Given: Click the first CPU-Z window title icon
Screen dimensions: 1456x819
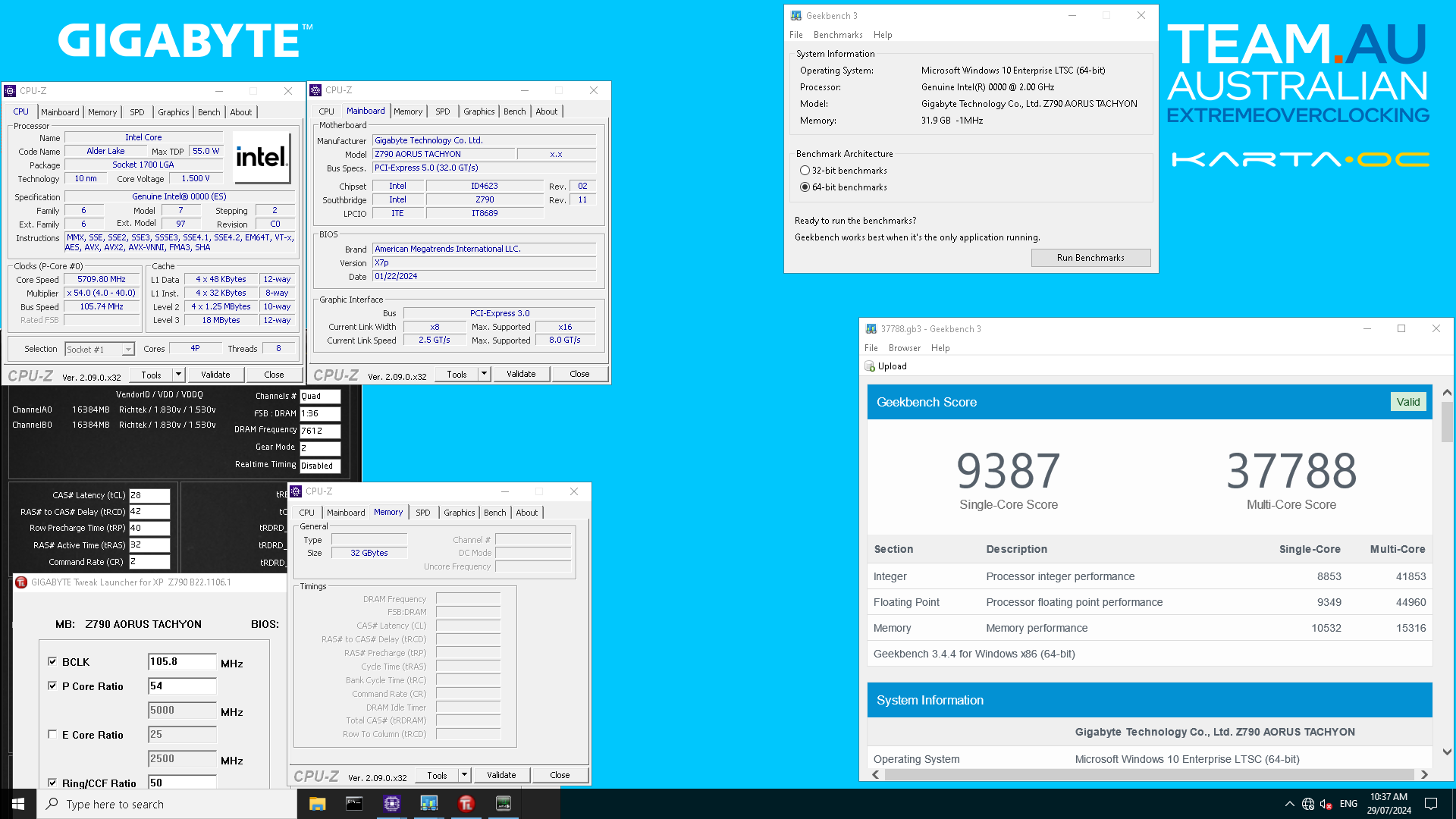Looking at the screenshot, I should [10, 91].
